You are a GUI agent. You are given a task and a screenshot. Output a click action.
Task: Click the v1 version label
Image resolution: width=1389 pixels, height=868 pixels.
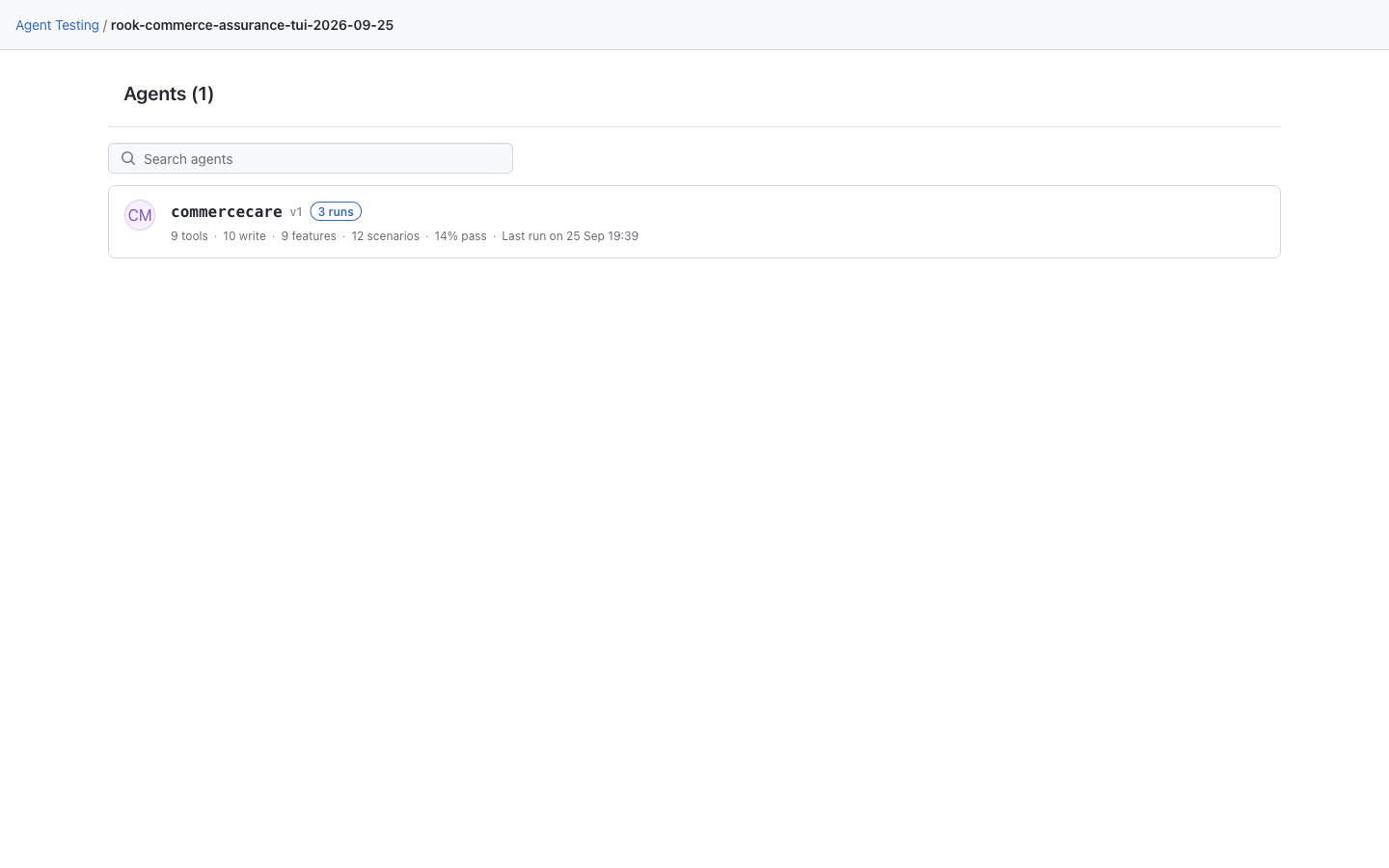[296, 212]
